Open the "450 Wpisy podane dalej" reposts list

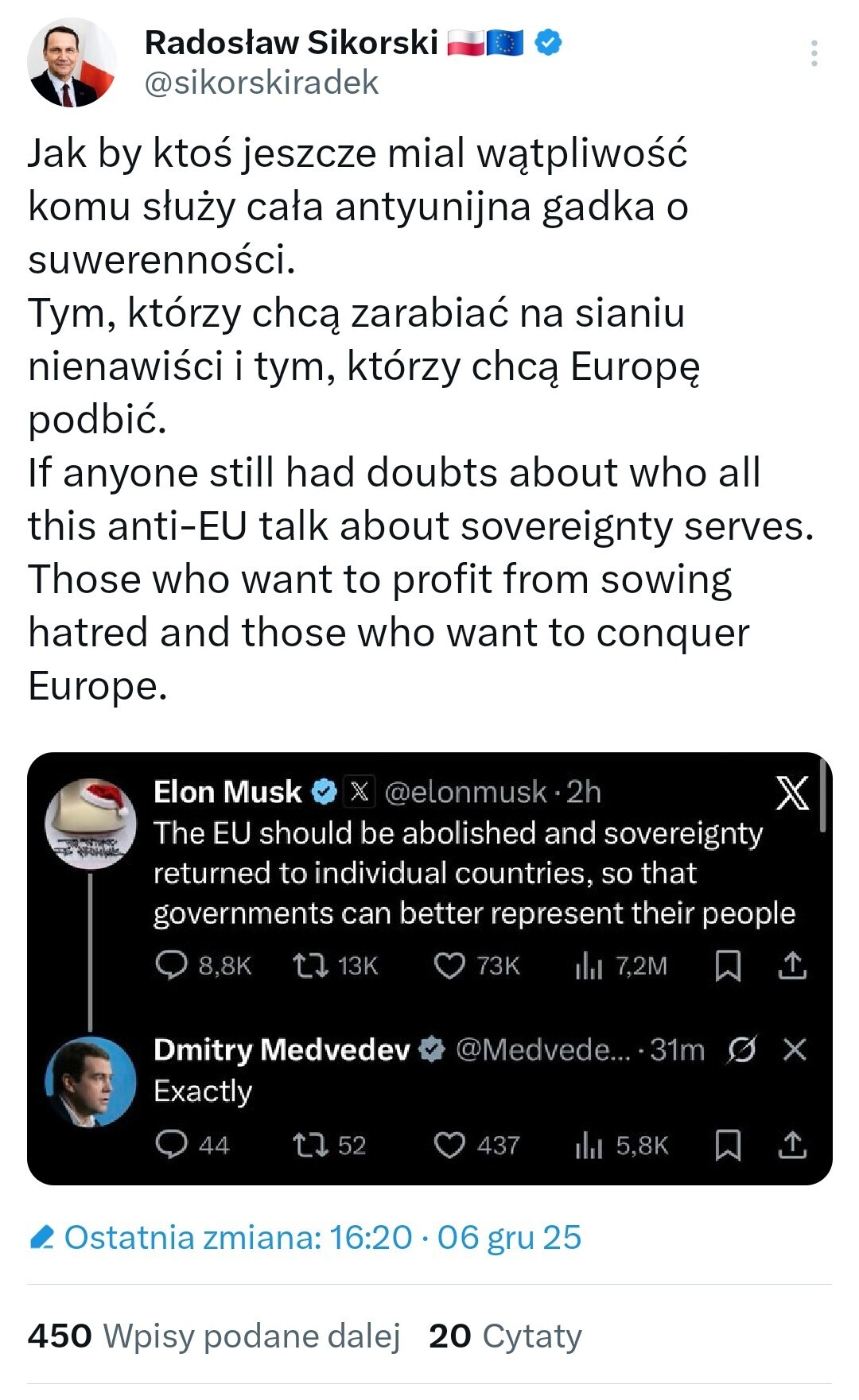coord(214,1336)
